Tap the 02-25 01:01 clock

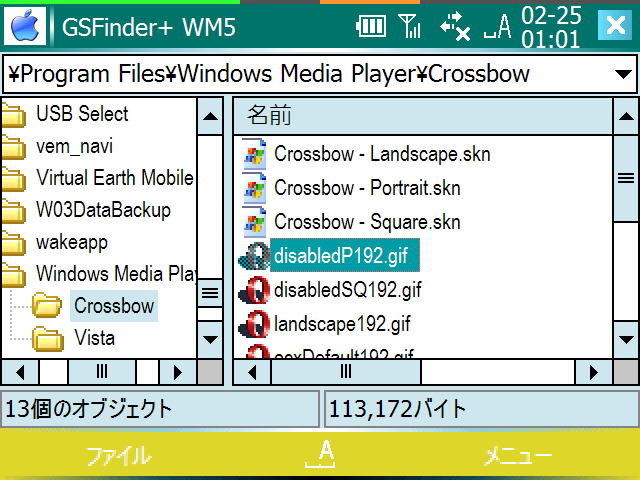[x=551, y=27]
